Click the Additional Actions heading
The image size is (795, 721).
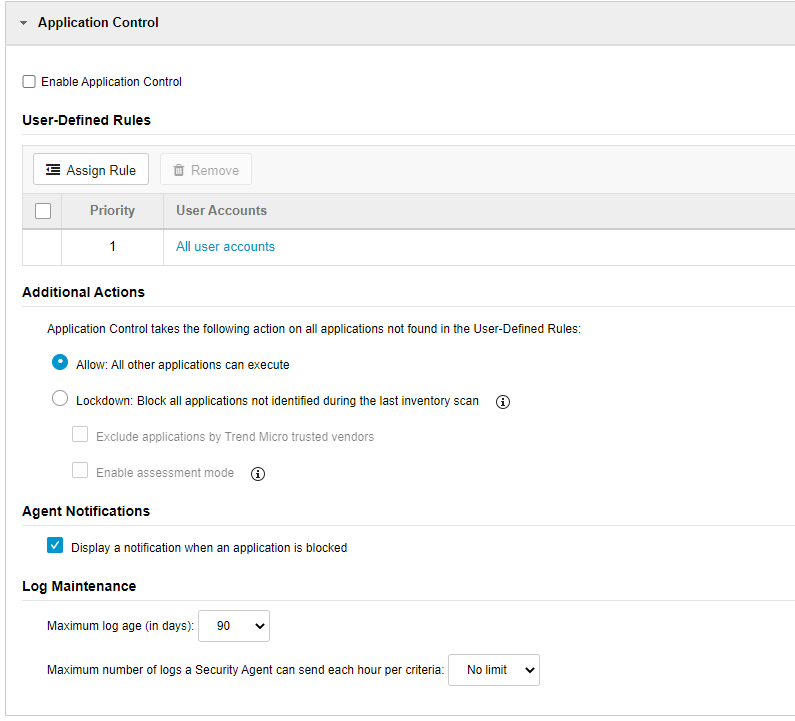tap(84, 292)
